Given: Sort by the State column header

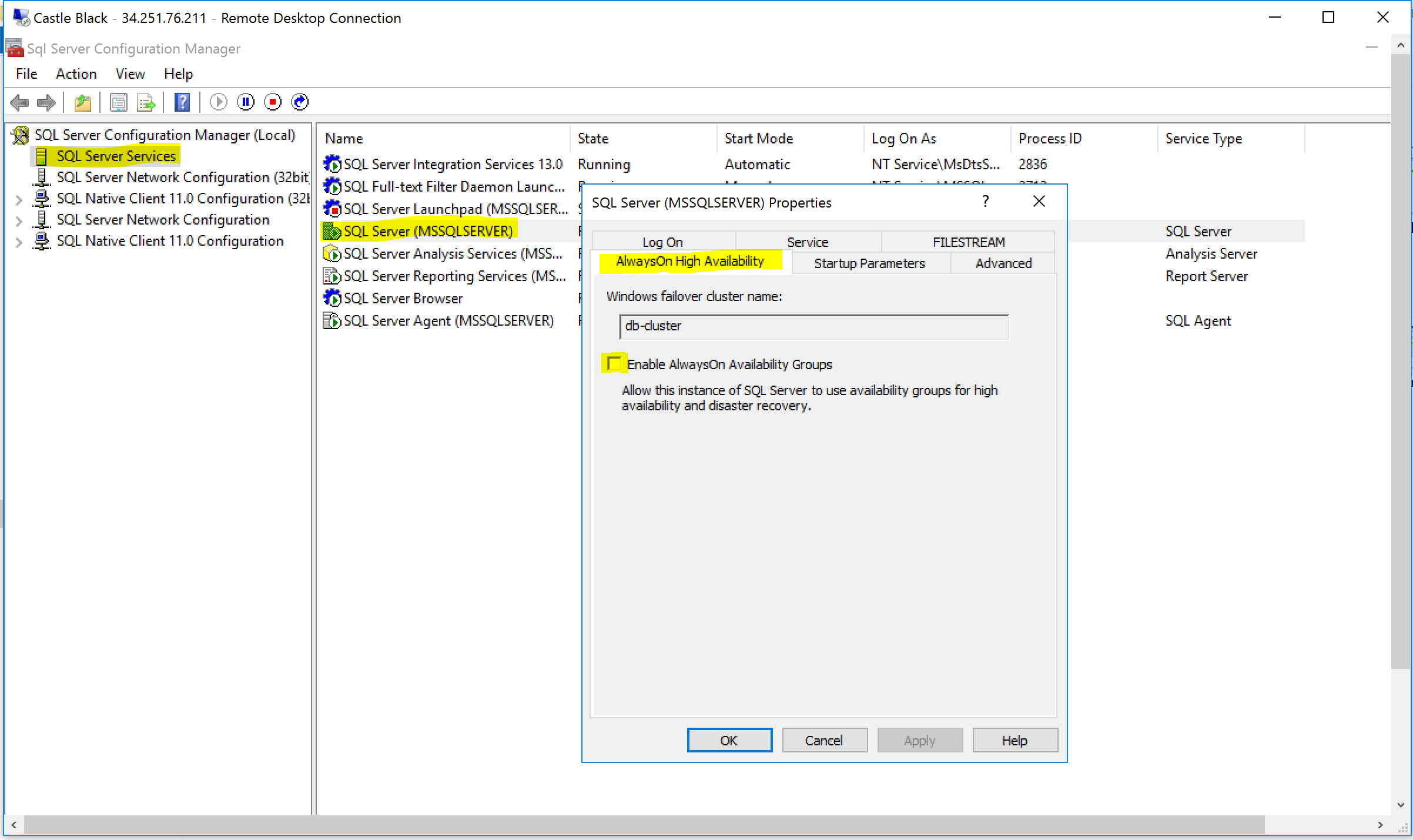Looking at the screenshot, I should click(643, 139).
